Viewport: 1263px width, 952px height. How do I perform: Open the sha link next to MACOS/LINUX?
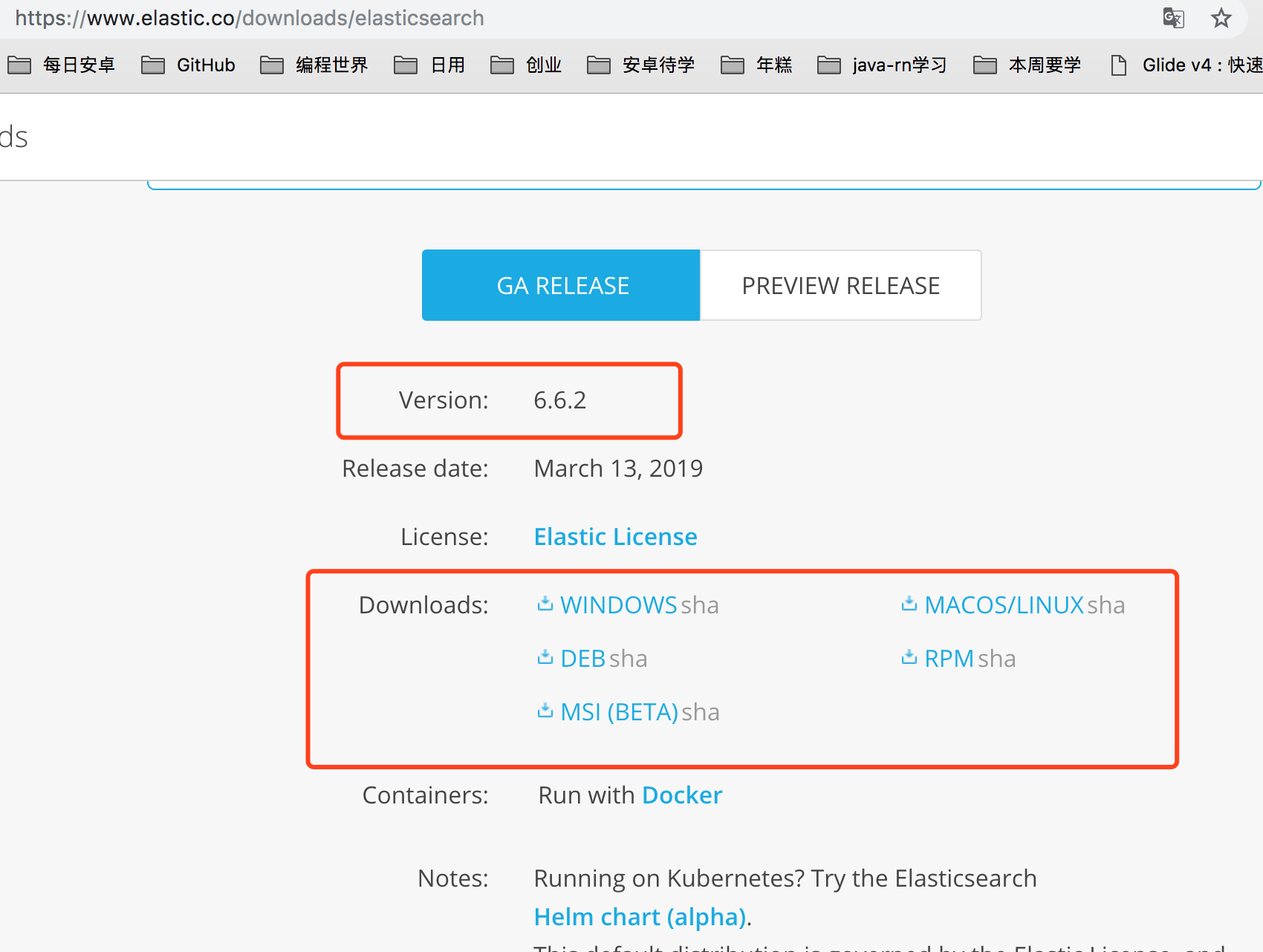(x=1106, y=605)
